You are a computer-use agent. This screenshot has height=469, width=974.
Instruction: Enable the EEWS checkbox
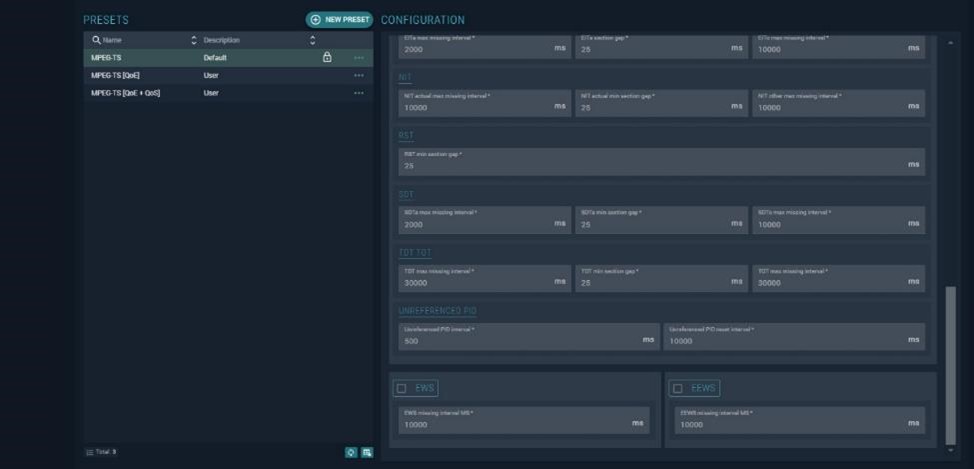coord(677,388)
